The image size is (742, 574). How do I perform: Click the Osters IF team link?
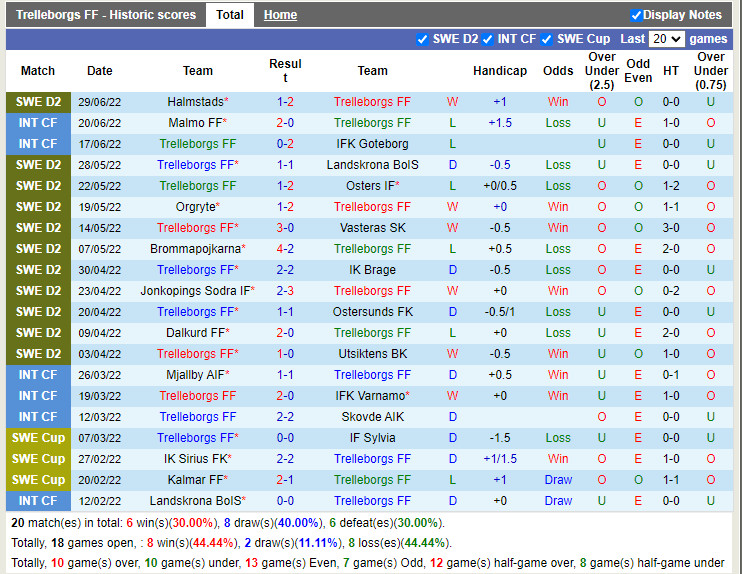pos(369,186)
